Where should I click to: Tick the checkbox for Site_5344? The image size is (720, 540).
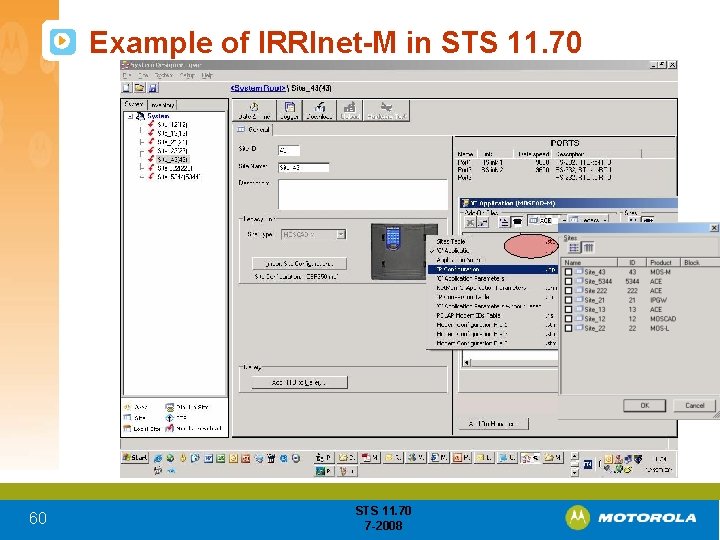[568, 281]
